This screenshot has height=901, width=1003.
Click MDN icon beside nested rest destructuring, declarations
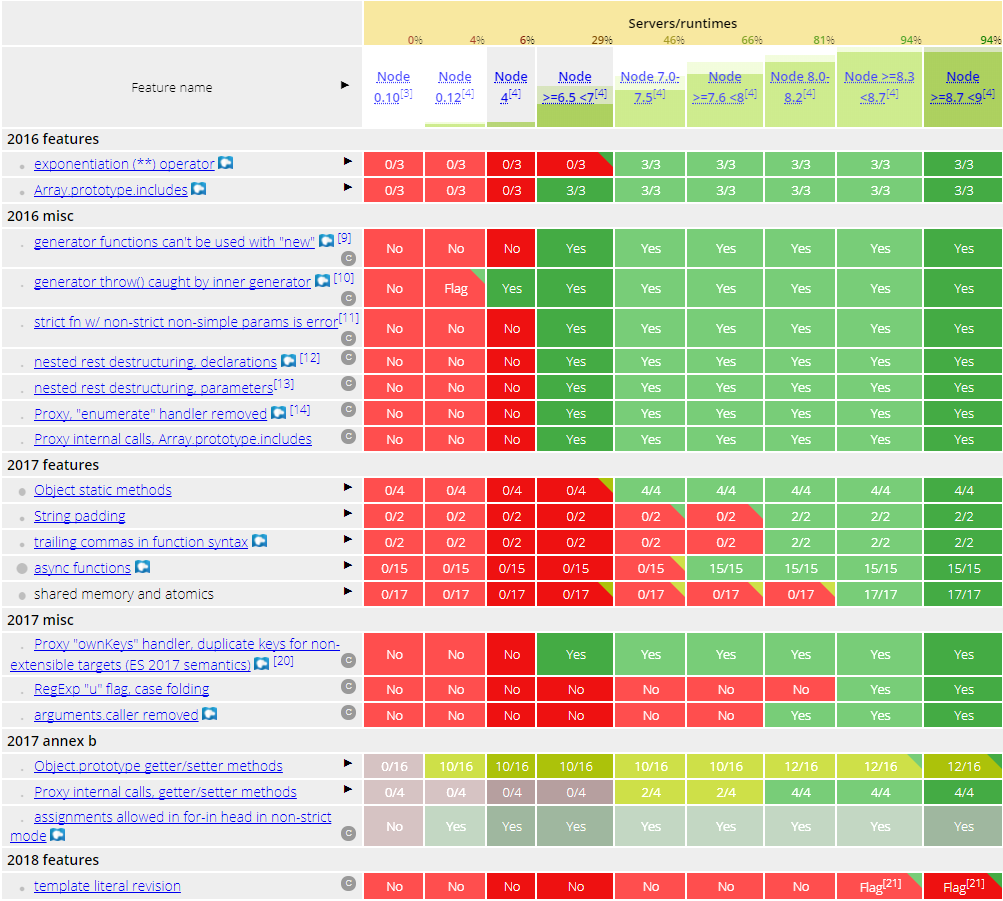click(288, 361)
